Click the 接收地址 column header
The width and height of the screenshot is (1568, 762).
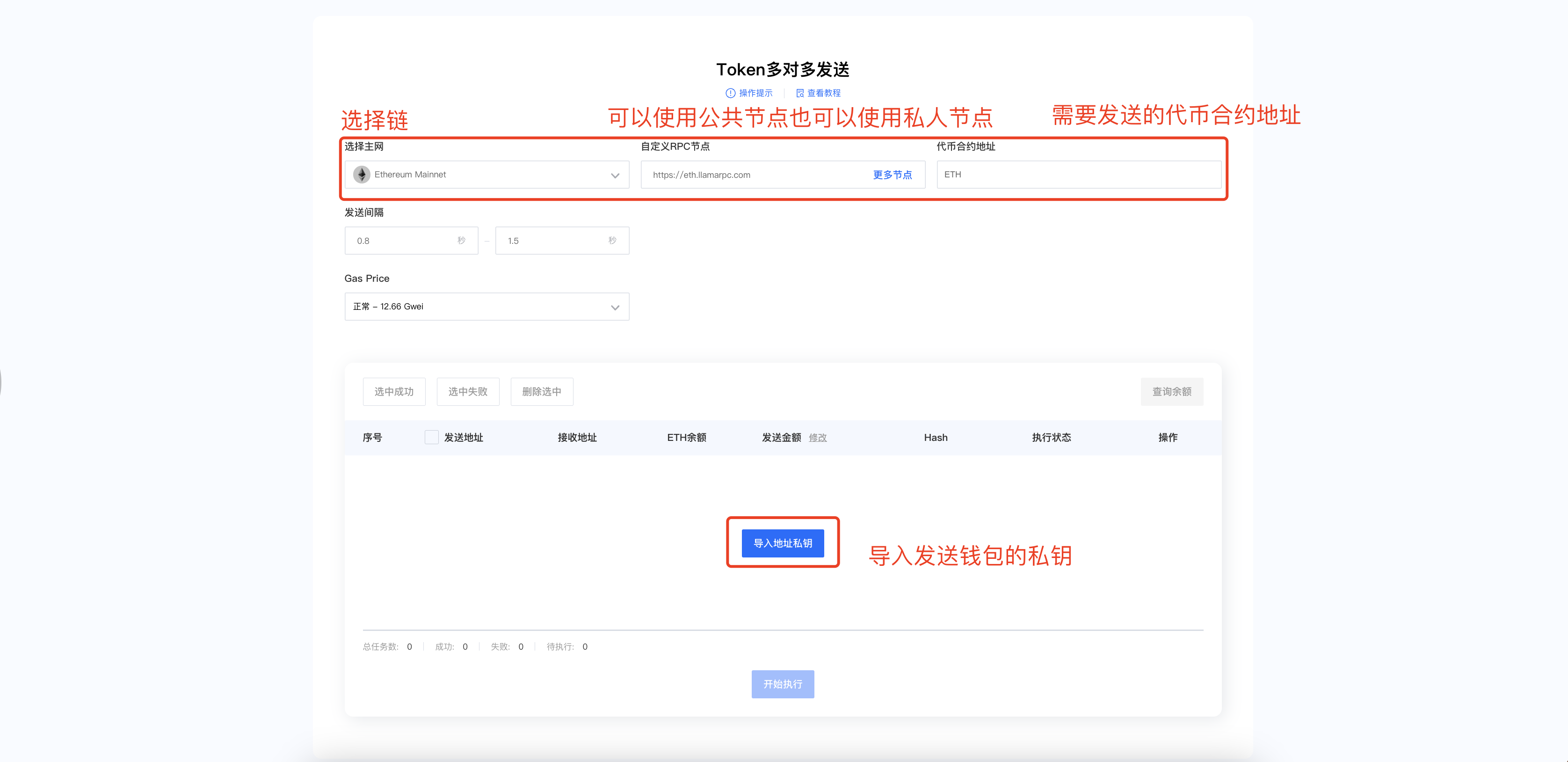pyautogui.click(x=577, y=438)
